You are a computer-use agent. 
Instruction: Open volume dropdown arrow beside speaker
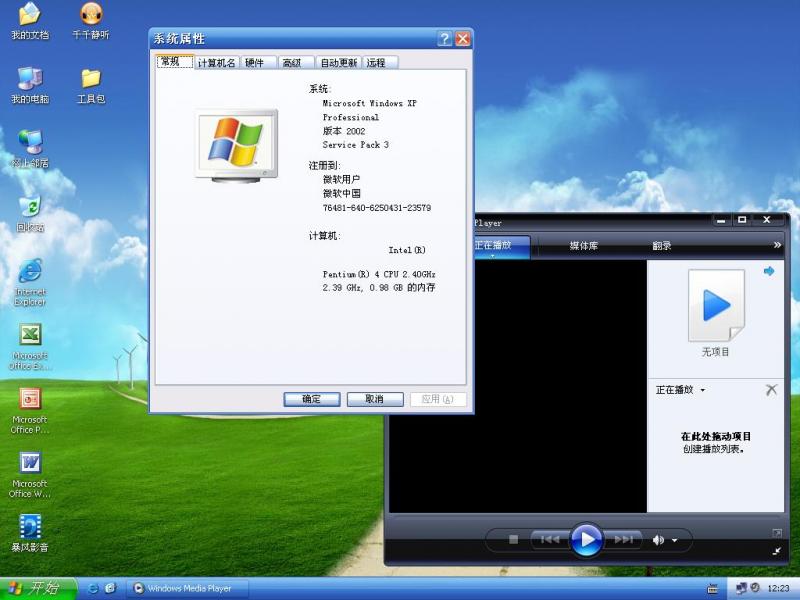click(674, 540)
